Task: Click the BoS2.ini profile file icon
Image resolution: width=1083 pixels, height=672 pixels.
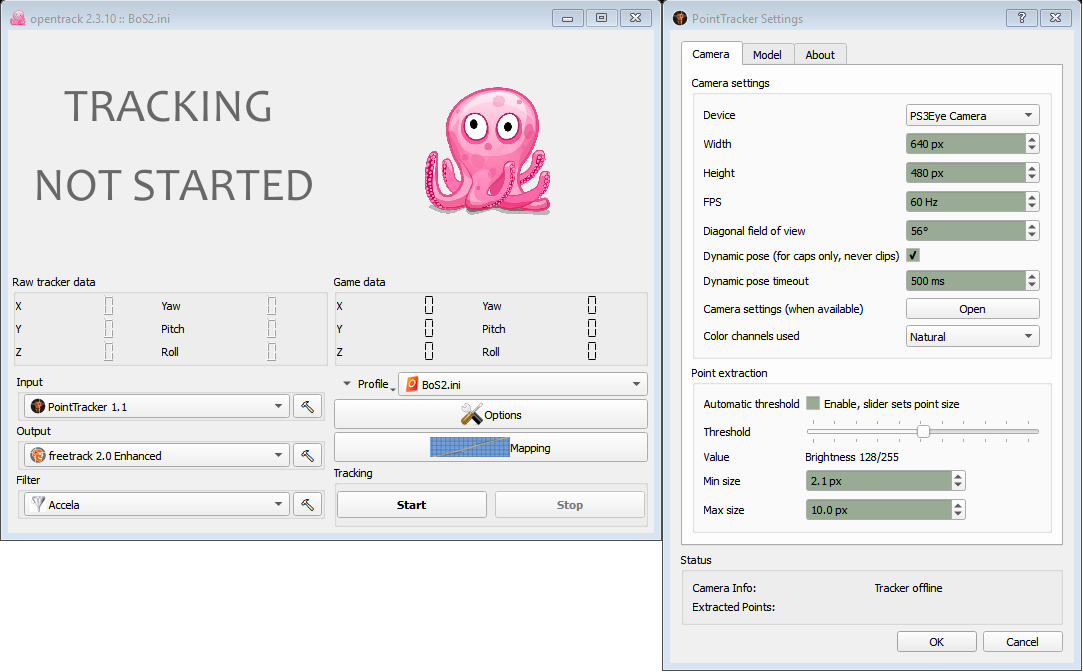Action: point(412,385)
